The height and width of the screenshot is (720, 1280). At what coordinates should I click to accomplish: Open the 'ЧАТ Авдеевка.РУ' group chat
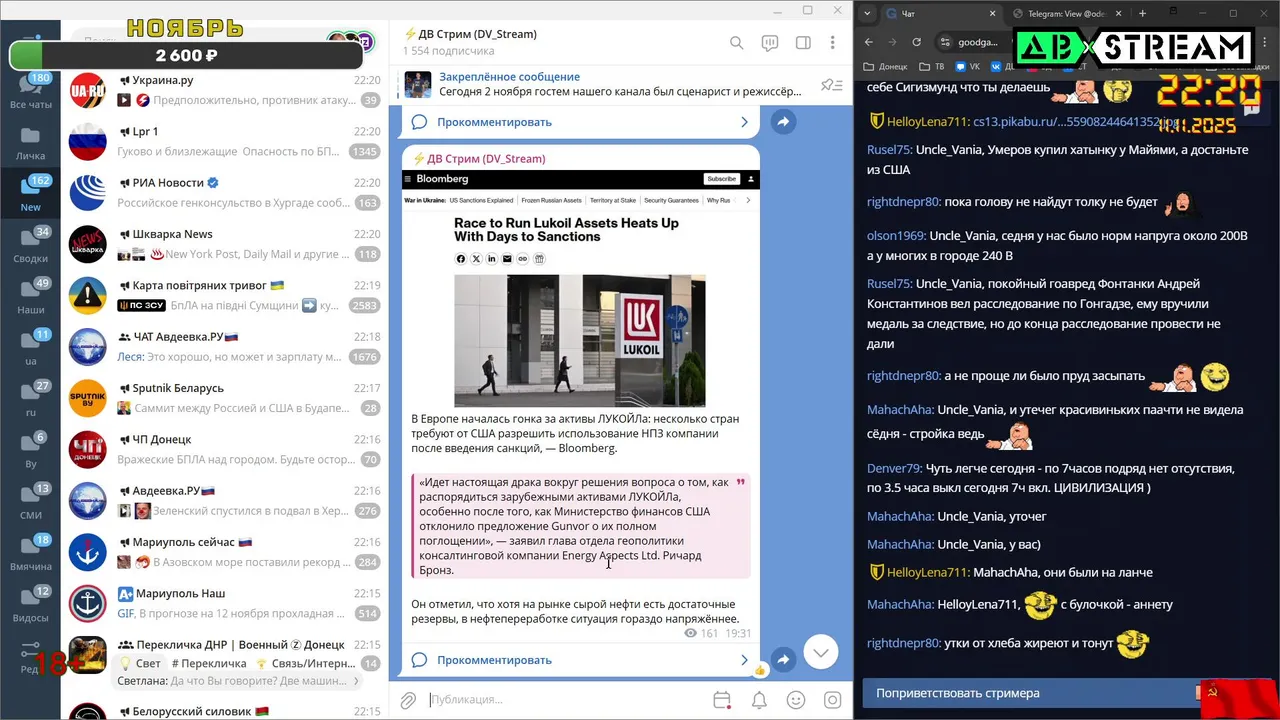coord(225,346)
